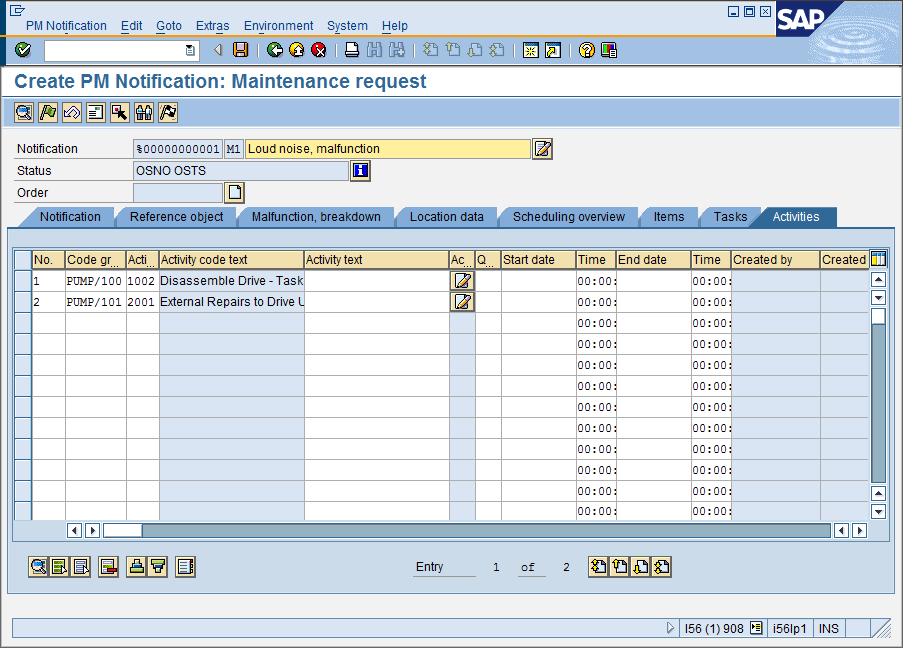Open long text icon for External Repairs row
Viewport: 903px width, 648px height.
pyautogui.click(x=462, y=302)
